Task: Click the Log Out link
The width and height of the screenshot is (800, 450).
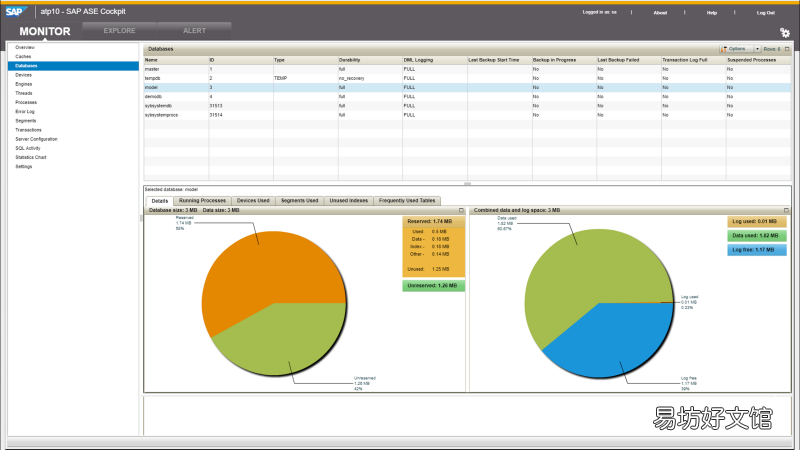Action: pyautogui.click(x=765, y=13)
